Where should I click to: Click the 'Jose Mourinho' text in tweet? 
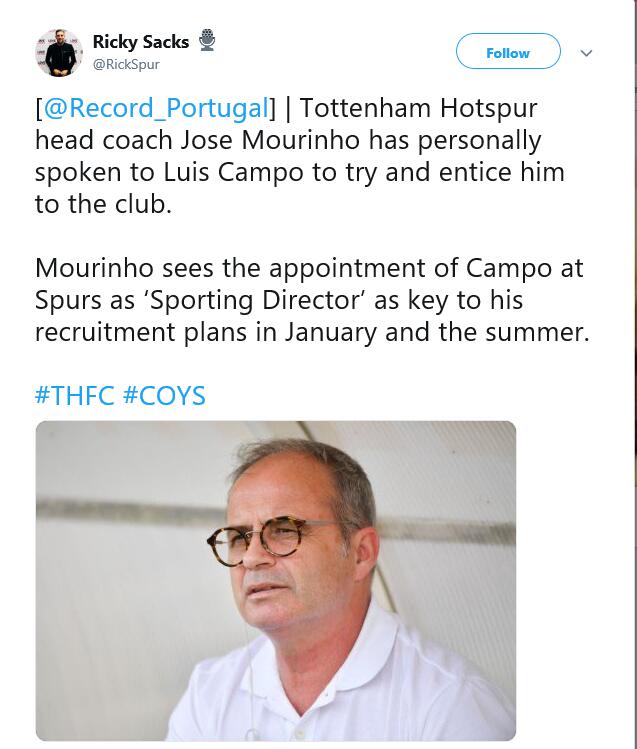pyautogui.click(x=270, y=140)
